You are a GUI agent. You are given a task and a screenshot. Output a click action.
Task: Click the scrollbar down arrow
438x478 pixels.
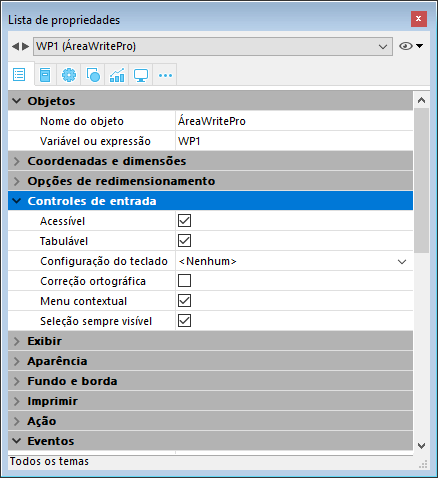click(x=421, y=446)
